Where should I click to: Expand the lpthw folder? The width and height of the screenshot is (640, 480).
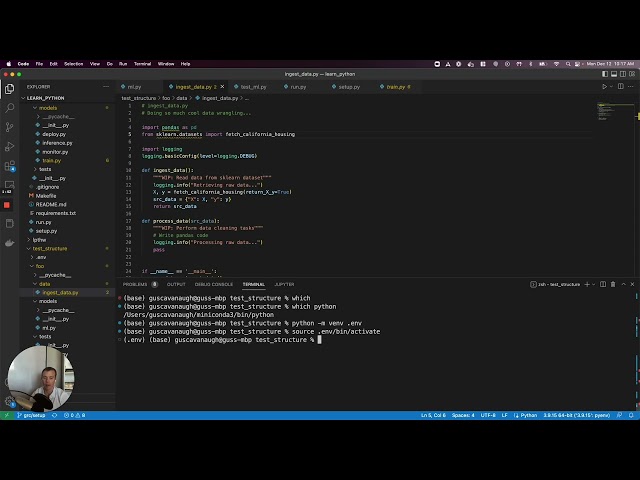pyautogui.click(x=39, y=240)
